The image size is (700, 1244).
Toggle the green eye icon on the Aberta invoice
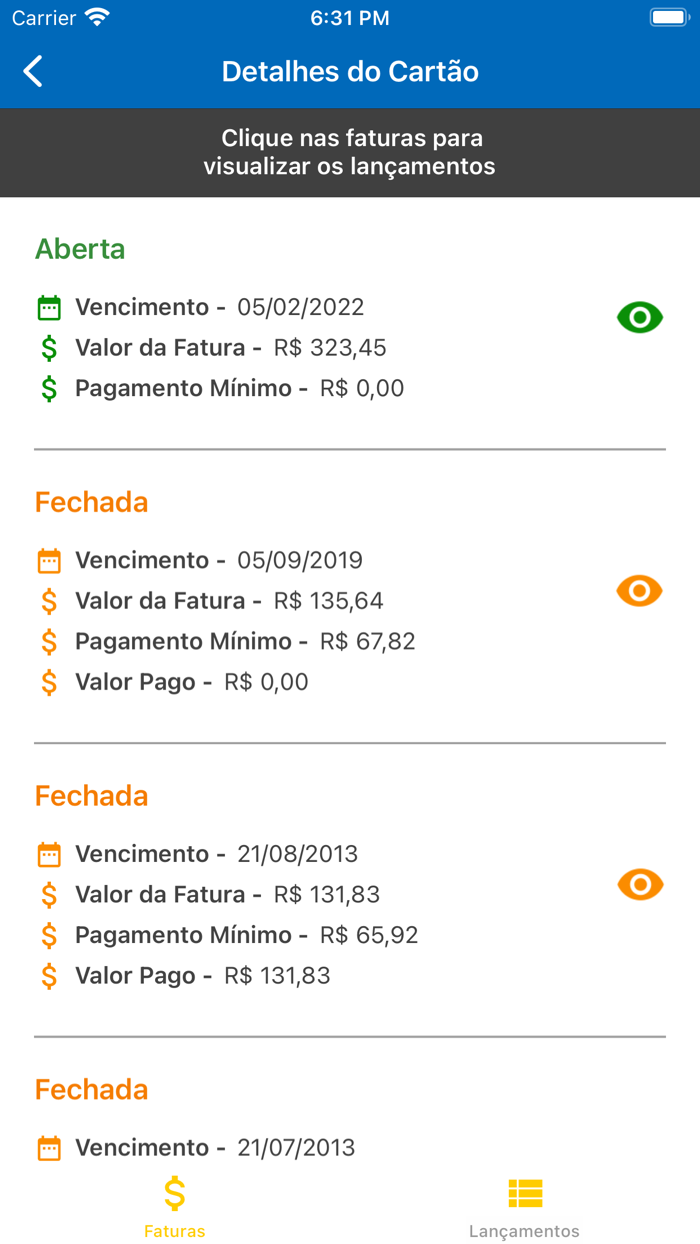tap(639, 316)
